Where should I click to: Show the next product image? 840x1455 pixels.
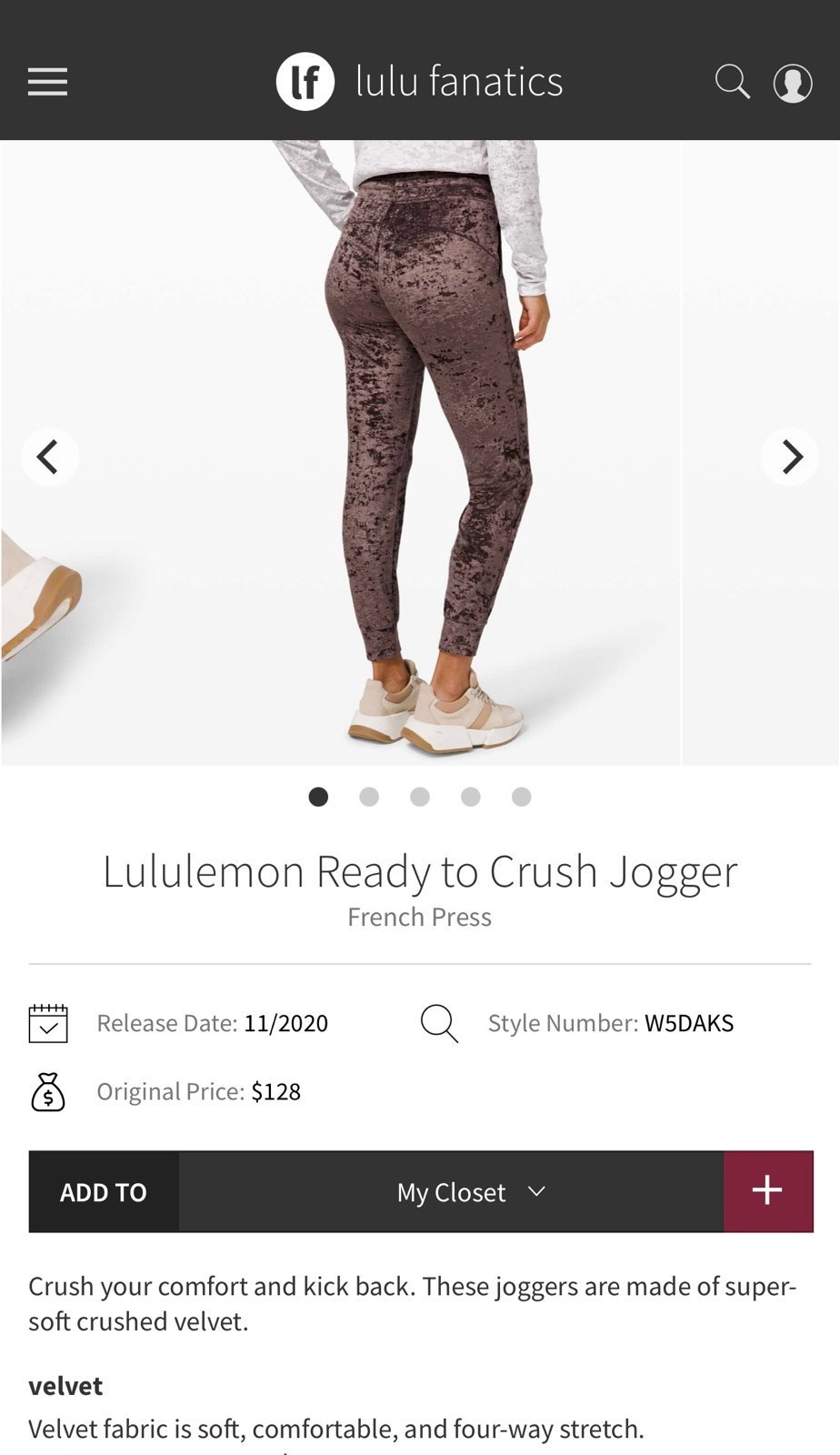tap(790, 457)
